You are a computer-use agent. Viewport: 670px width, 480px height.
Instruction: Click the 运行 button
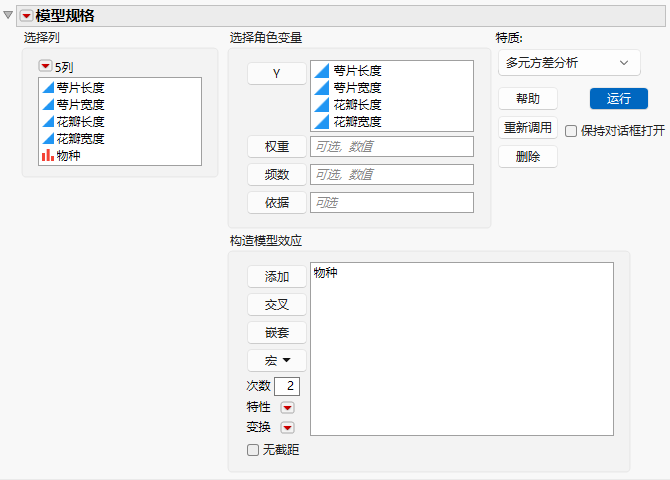pos(618,99)
